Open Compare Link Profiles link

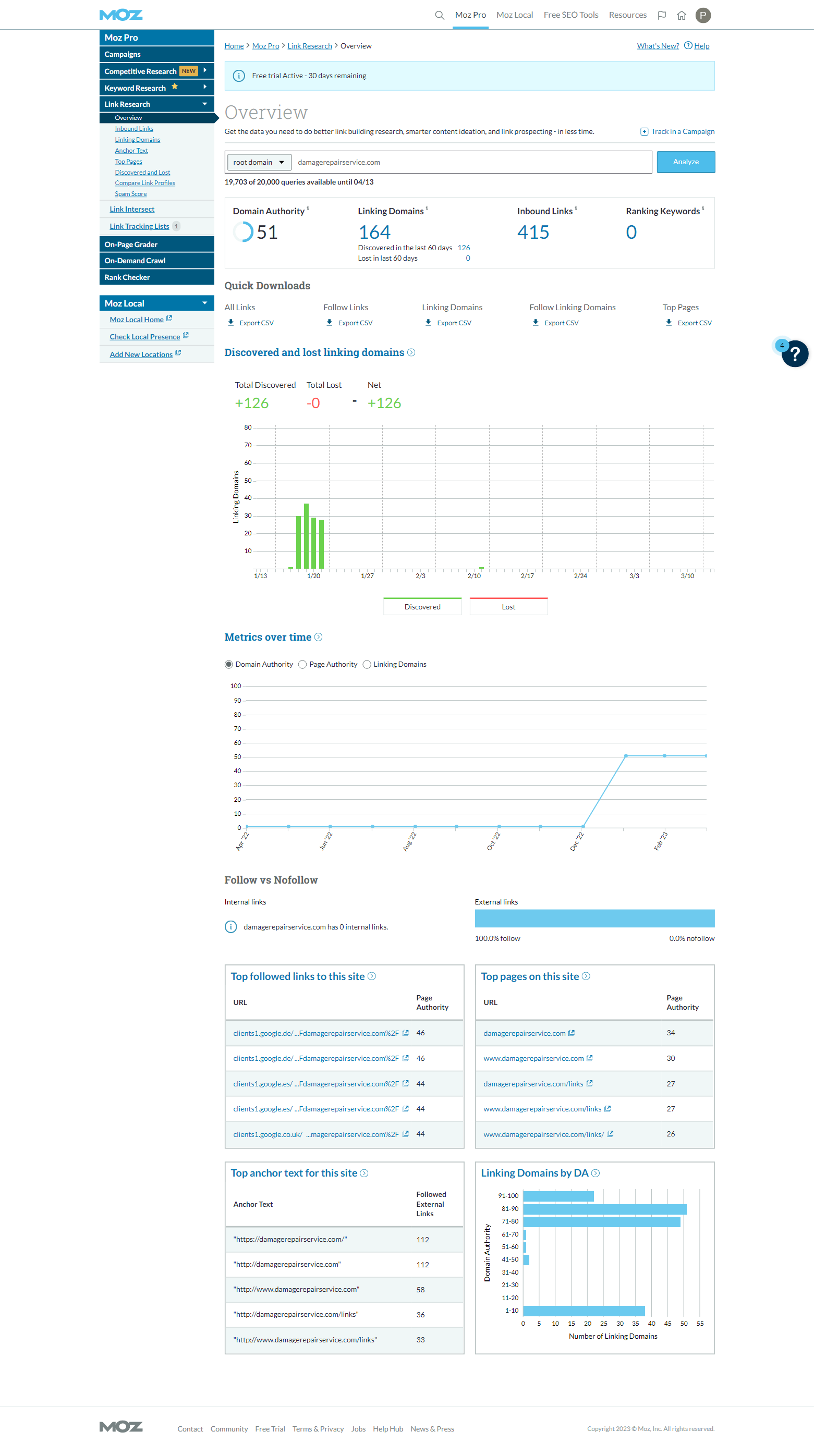tap(145, 183)
